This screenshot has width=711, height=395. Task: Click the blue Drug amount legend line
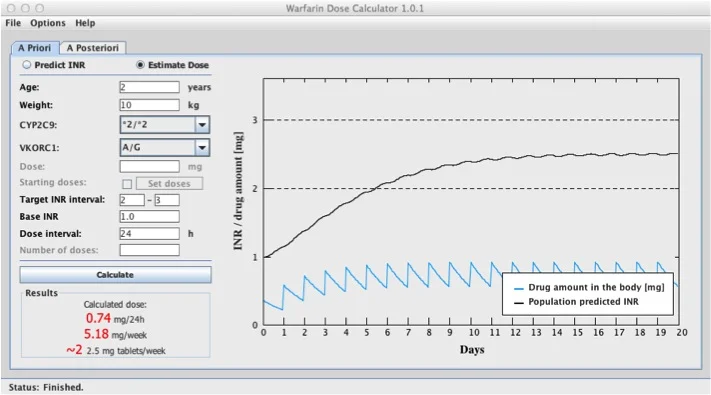(519, 288)
